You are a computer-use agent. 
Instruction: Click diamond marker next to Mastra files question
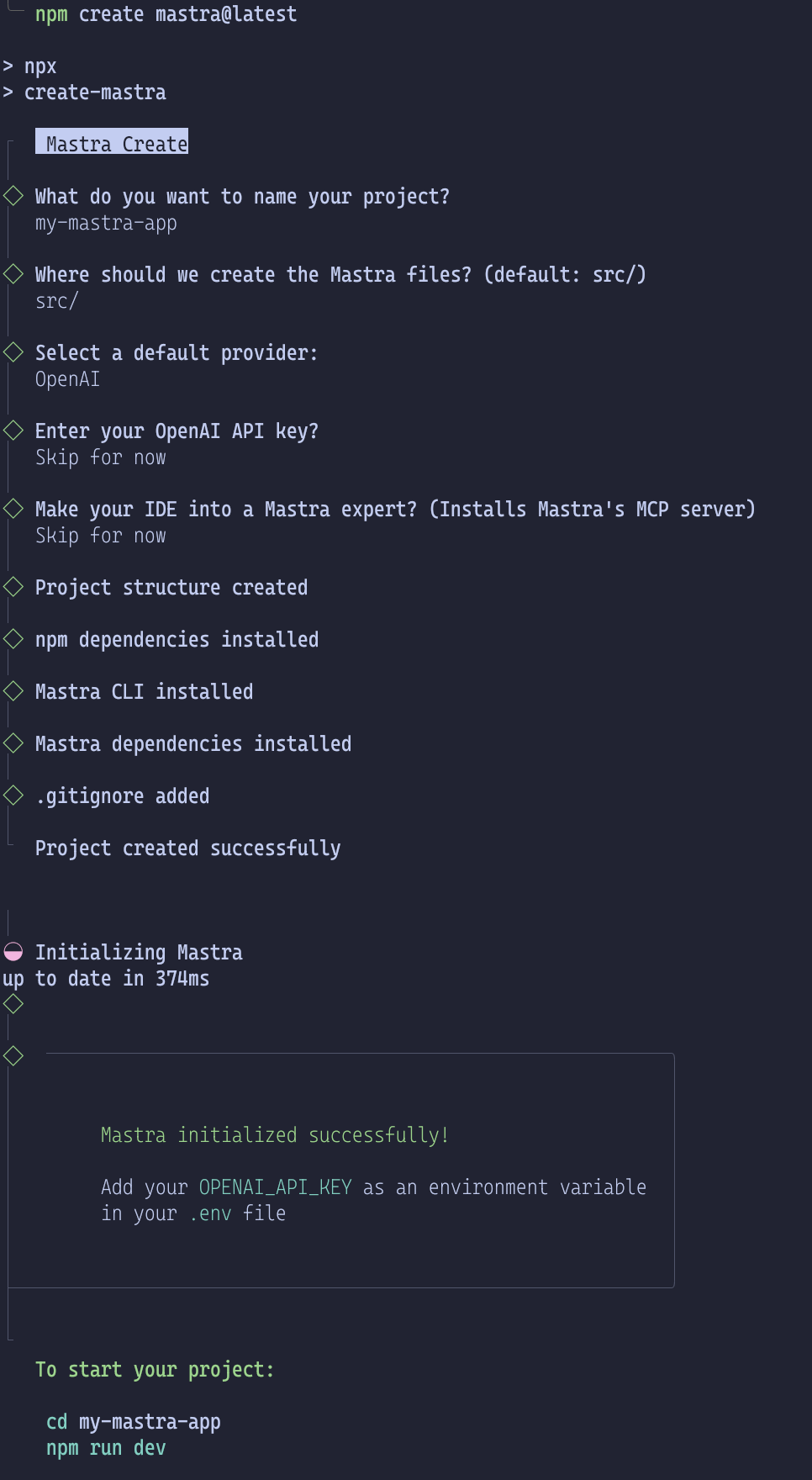(x=13, y=274)
